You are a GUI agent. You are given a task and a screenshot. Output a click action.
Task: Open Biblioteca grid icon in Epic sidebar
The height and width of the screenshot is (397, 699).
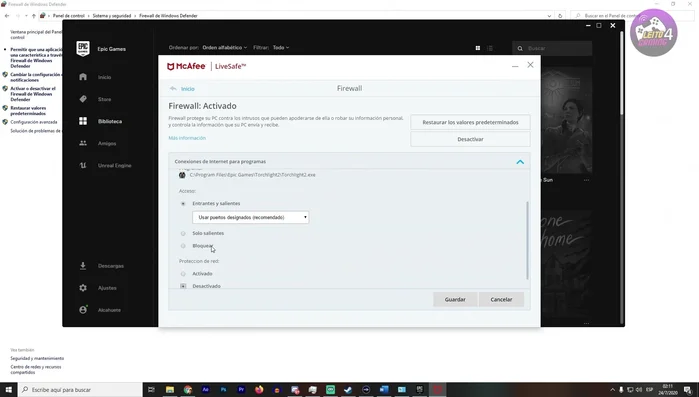pos(83,121)
